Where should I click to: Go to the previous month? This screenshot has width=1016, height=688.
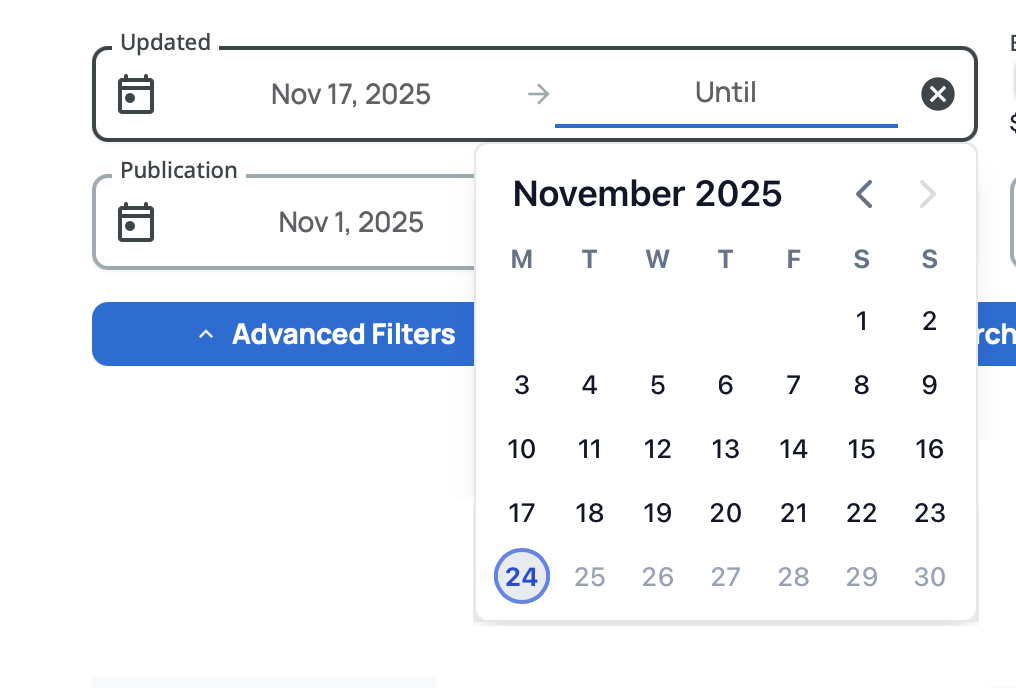[x=865, y=194]
